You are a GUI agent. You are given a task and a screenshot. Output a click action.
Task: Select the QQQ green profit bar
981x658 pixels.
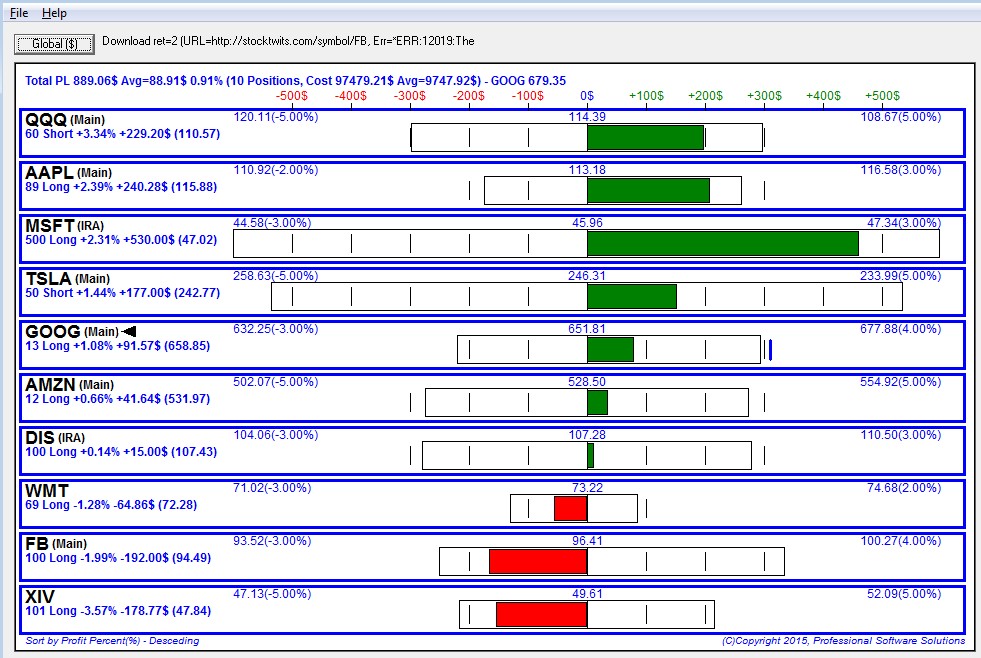click(x=646, y=138)
